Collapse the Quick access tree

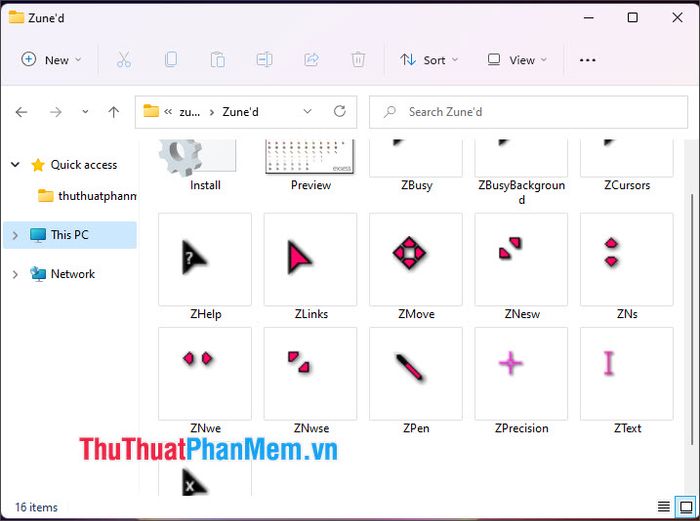15,165
